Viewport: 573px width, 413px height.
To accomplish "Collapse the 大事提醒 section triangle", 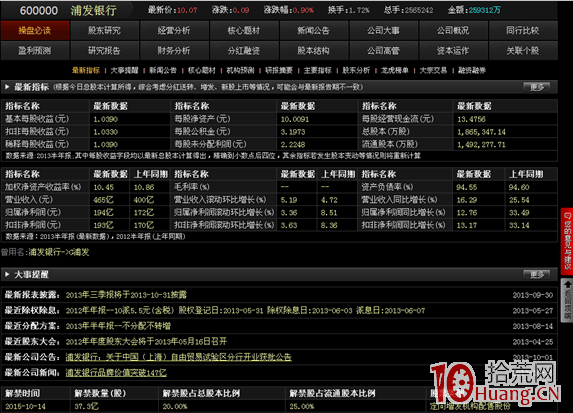I will coord(7,274).
